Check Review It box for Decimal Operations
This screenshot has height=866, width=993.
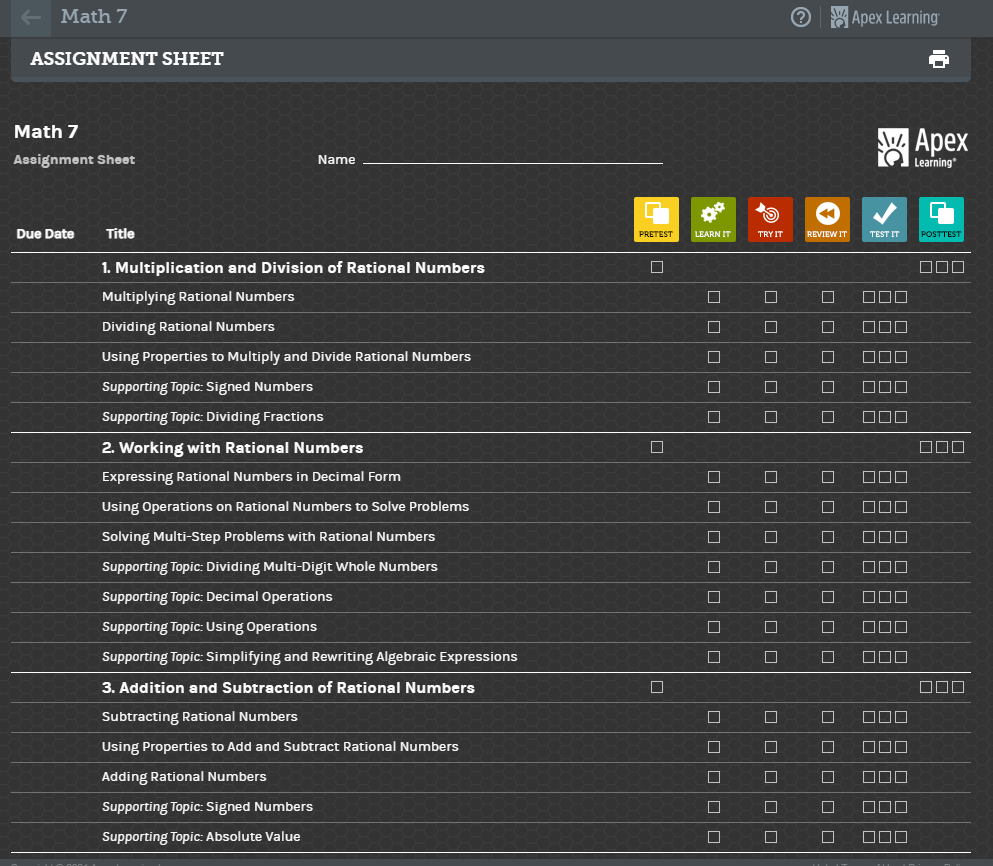[x=828, y=597]
